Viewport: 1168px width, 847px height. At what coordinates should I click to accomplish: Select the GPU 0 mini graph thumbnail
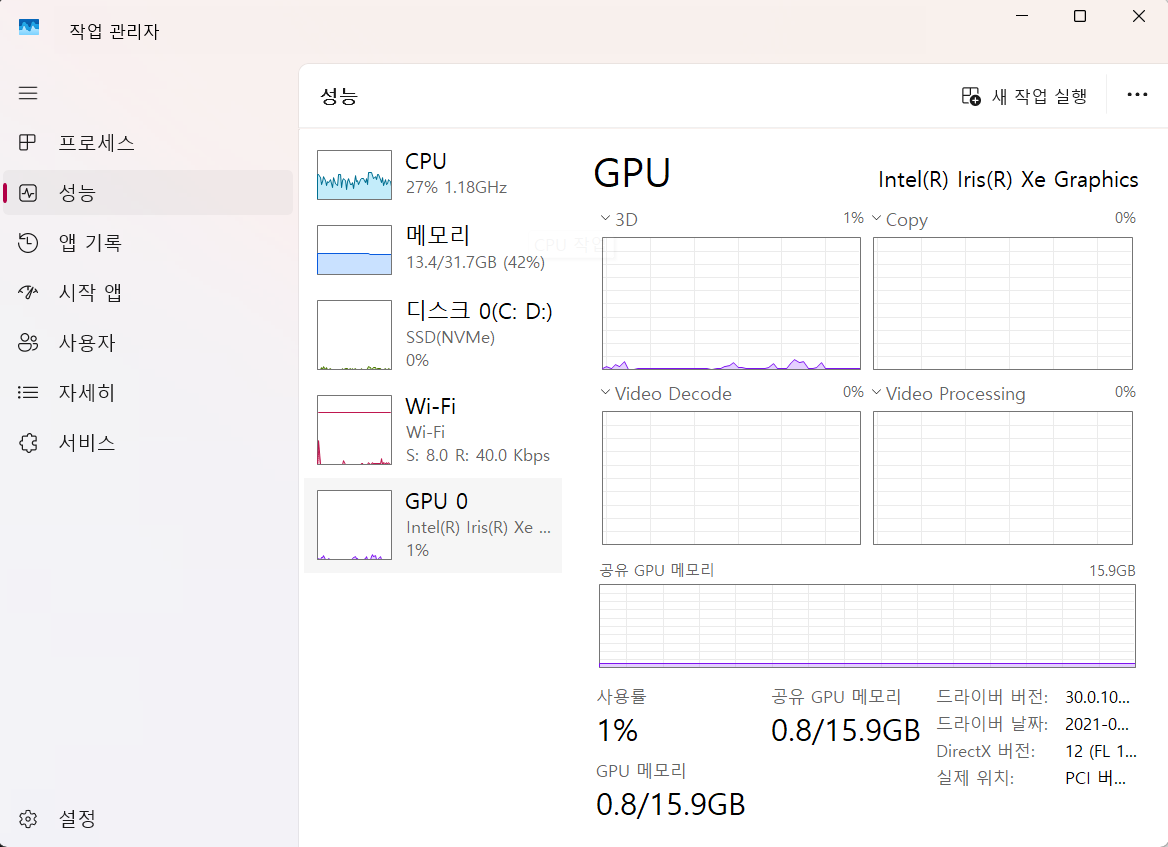pos(355,525)
